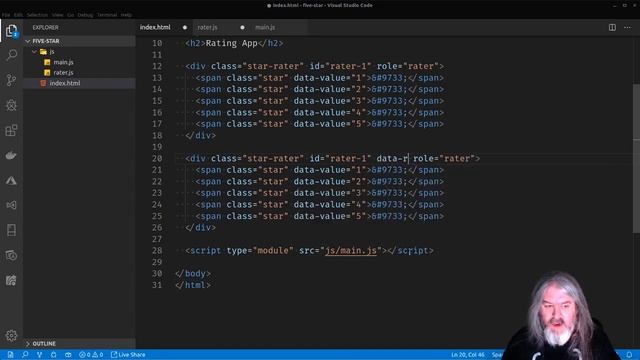The width and height of the screenshot is (640, 360).
Task: Click role="rater" on line 20
Action: click(444, 158)
